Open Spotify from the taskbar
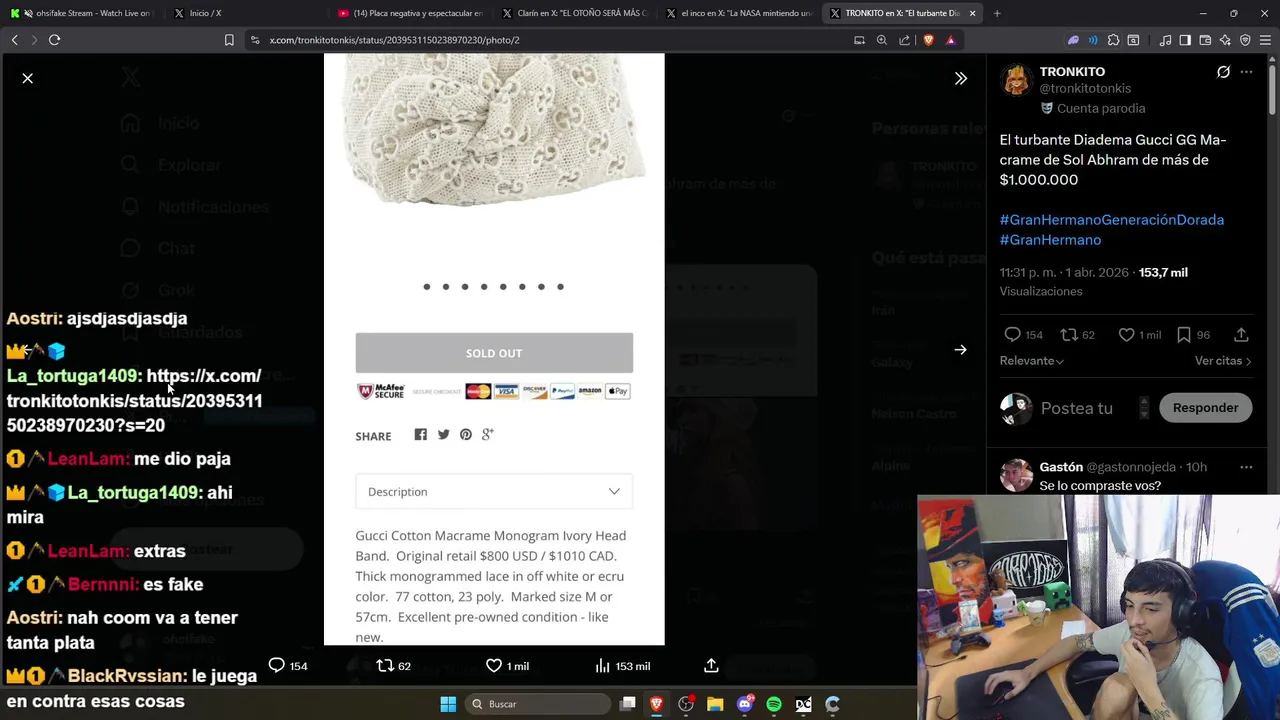The image size is (1280, 720). [x=774, y=704]
